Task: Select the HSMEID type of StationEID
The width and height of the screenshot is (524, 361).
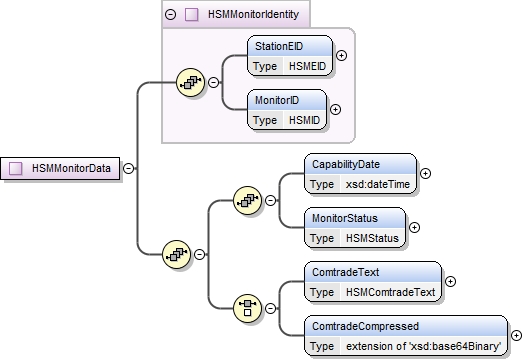Action: pyautogui.click(x=307, y=66)
